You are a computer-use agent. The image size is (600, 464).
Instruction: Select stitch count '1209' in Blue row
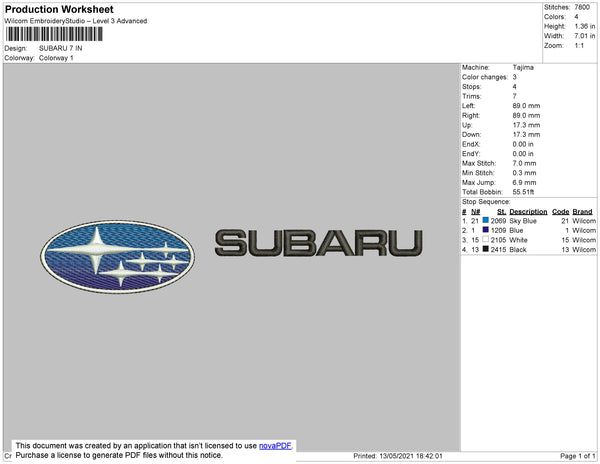[x=498, y=231]
